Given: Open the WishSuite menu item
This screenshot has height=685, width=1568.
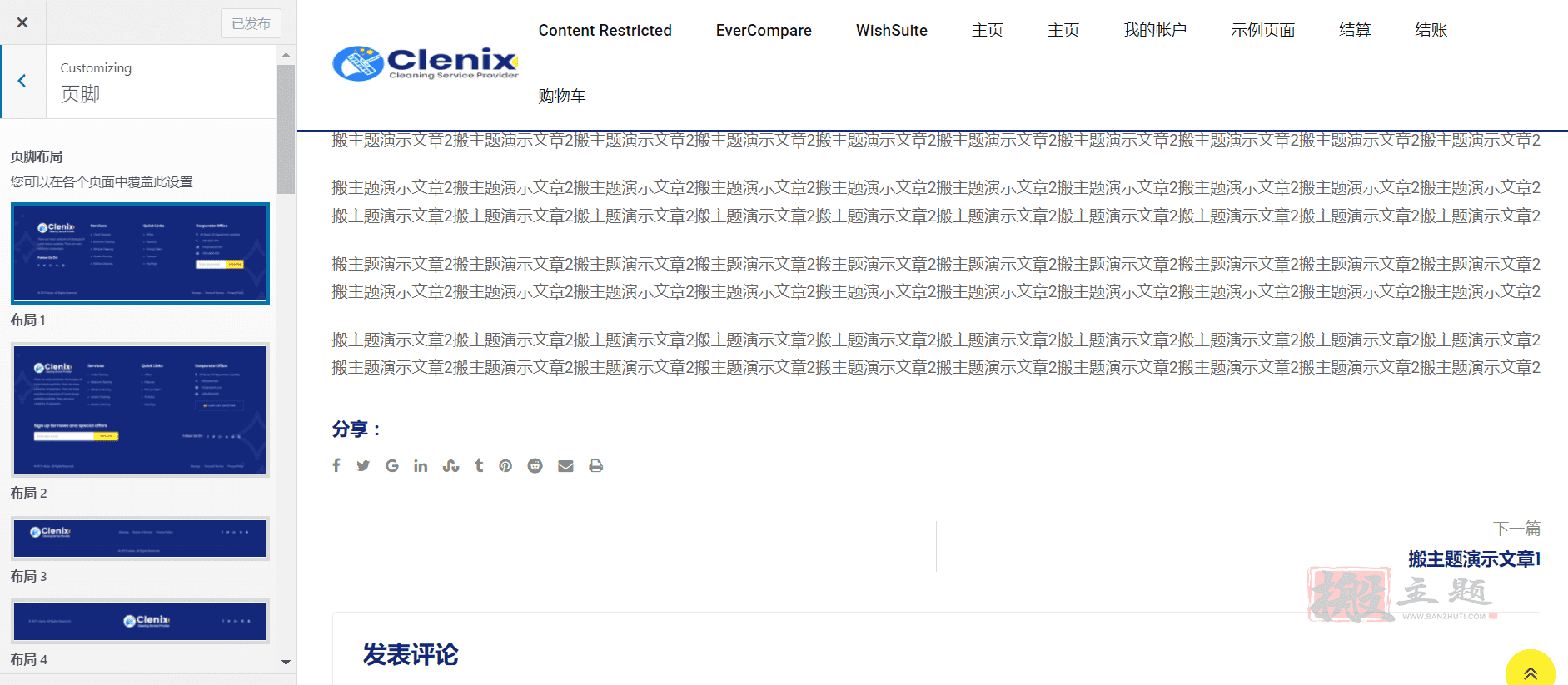Looking at the screenshot, I should coord(892,31).
